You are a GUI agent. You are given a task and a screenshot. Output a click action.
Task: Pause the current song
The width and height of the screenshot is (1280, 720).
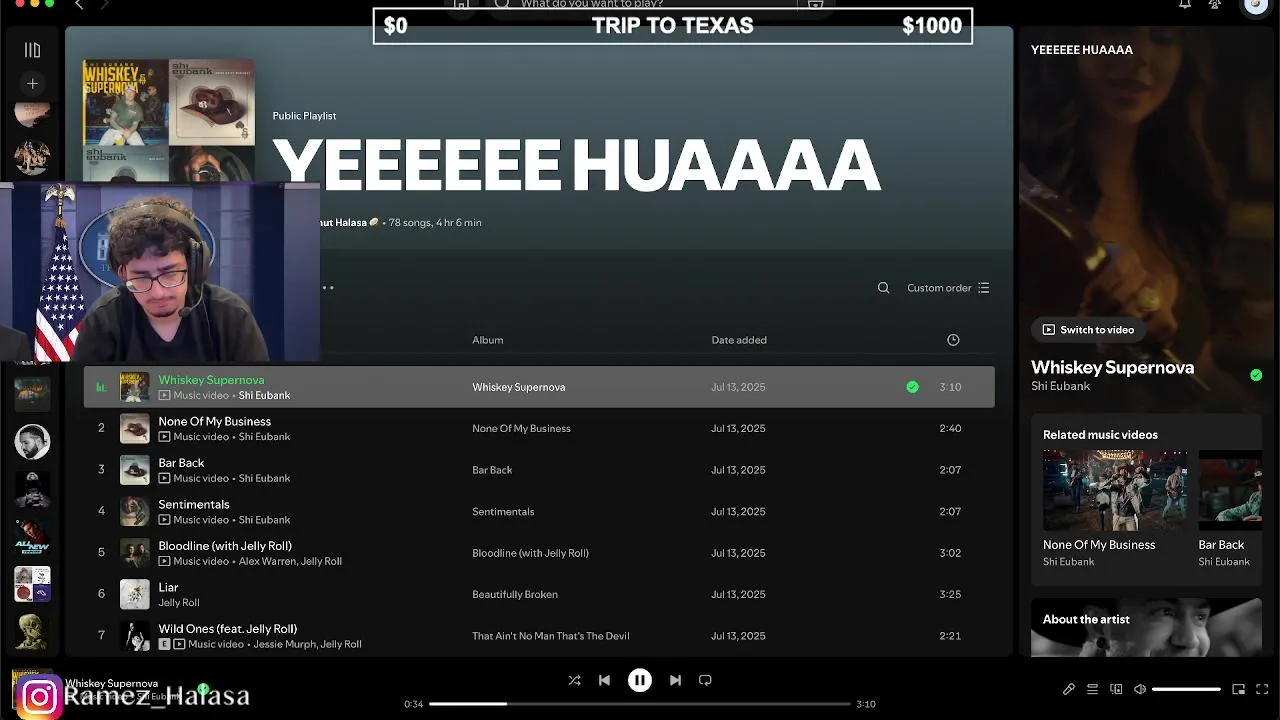(x=640, y=680)
